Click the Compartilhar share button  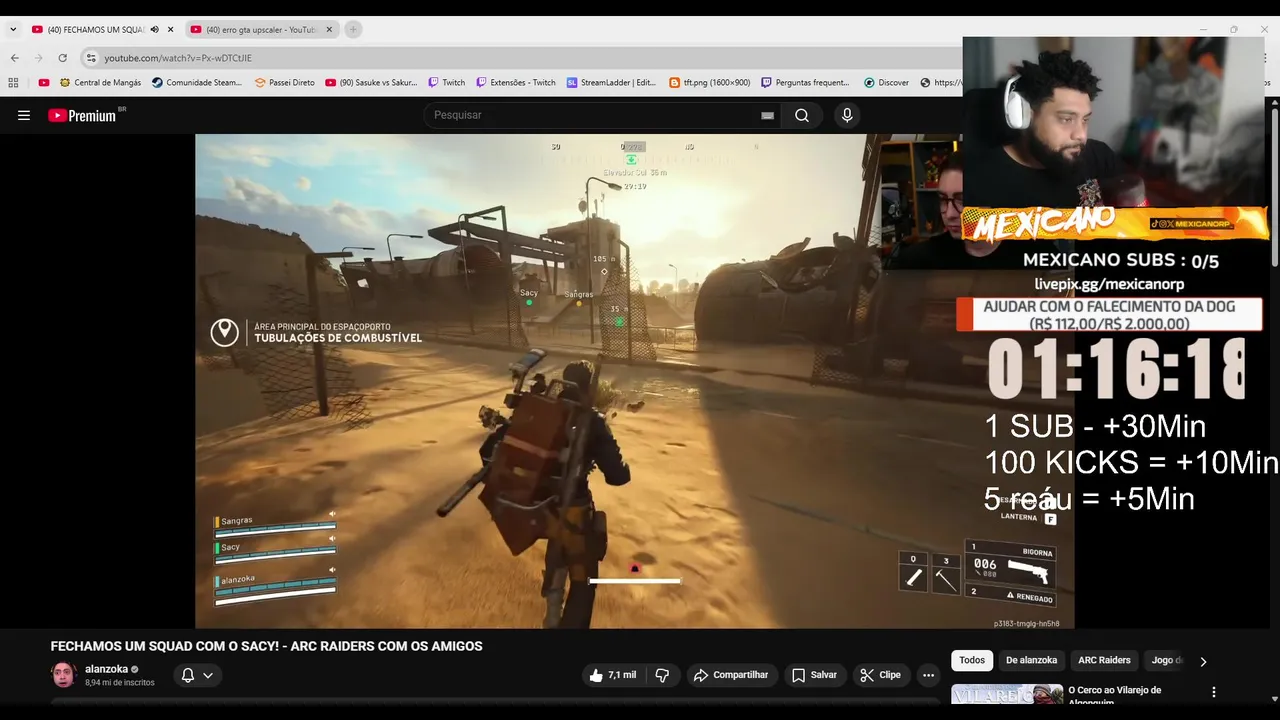coord(731,675)
